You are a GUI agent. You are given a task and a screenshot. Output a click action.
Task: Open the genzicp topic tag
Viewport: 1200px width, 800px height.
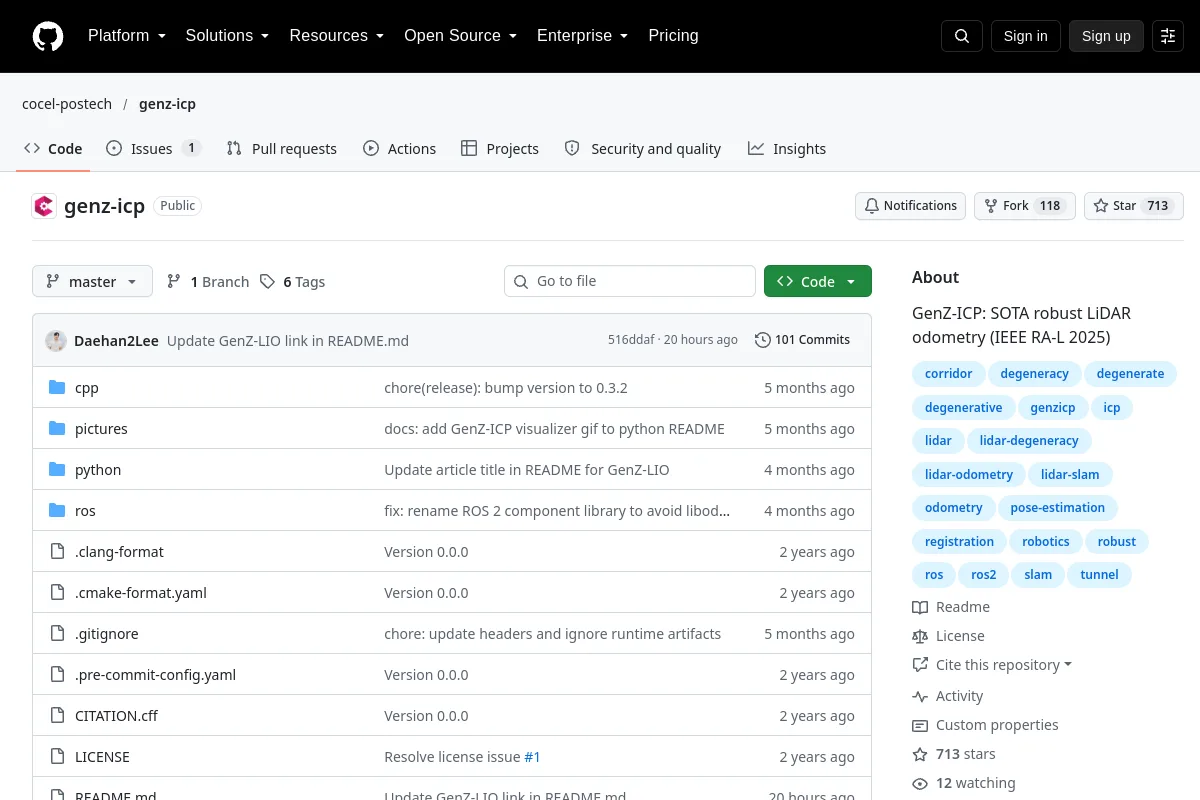pos(1053,408)
